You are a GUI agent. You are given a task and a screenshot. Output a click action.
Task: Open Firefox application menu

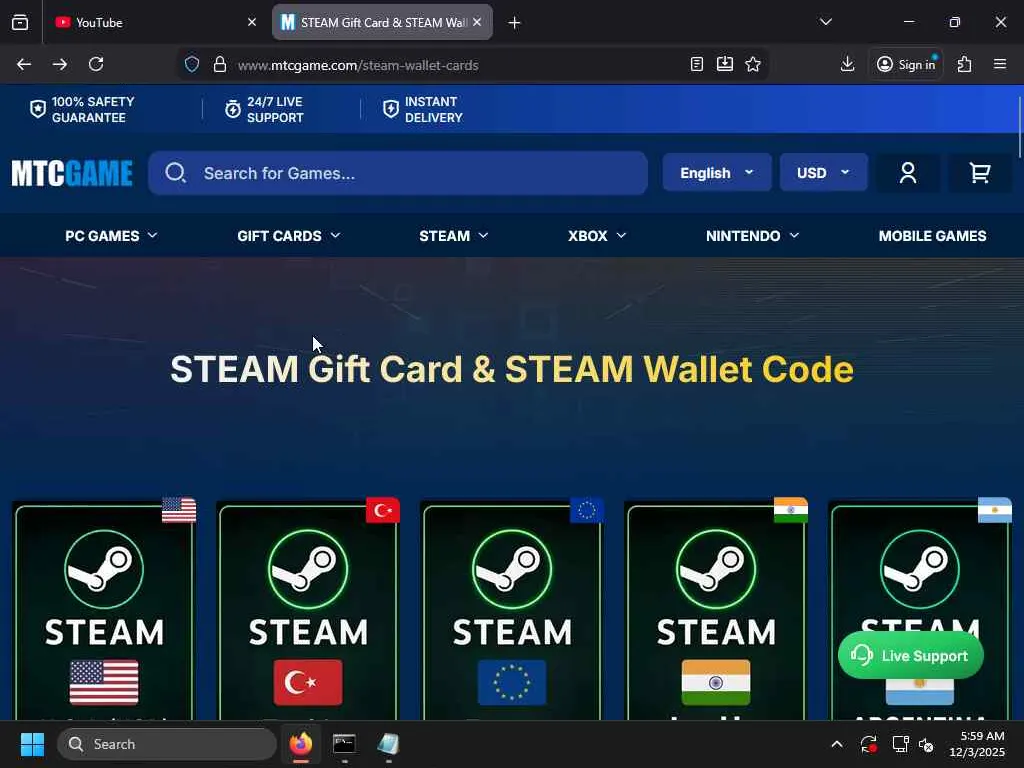click(1000, 64)
